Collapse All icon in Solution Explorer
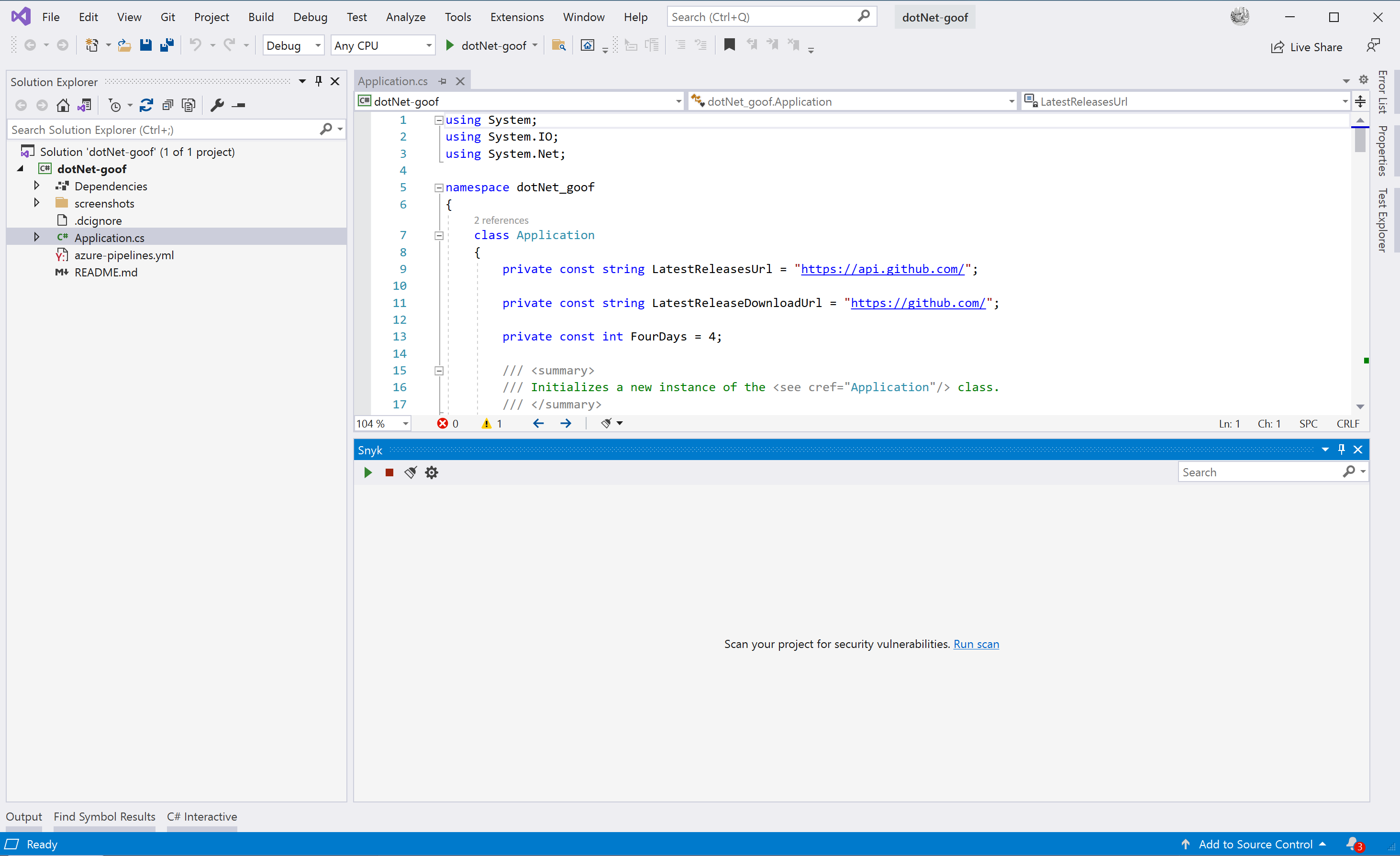 167,105
